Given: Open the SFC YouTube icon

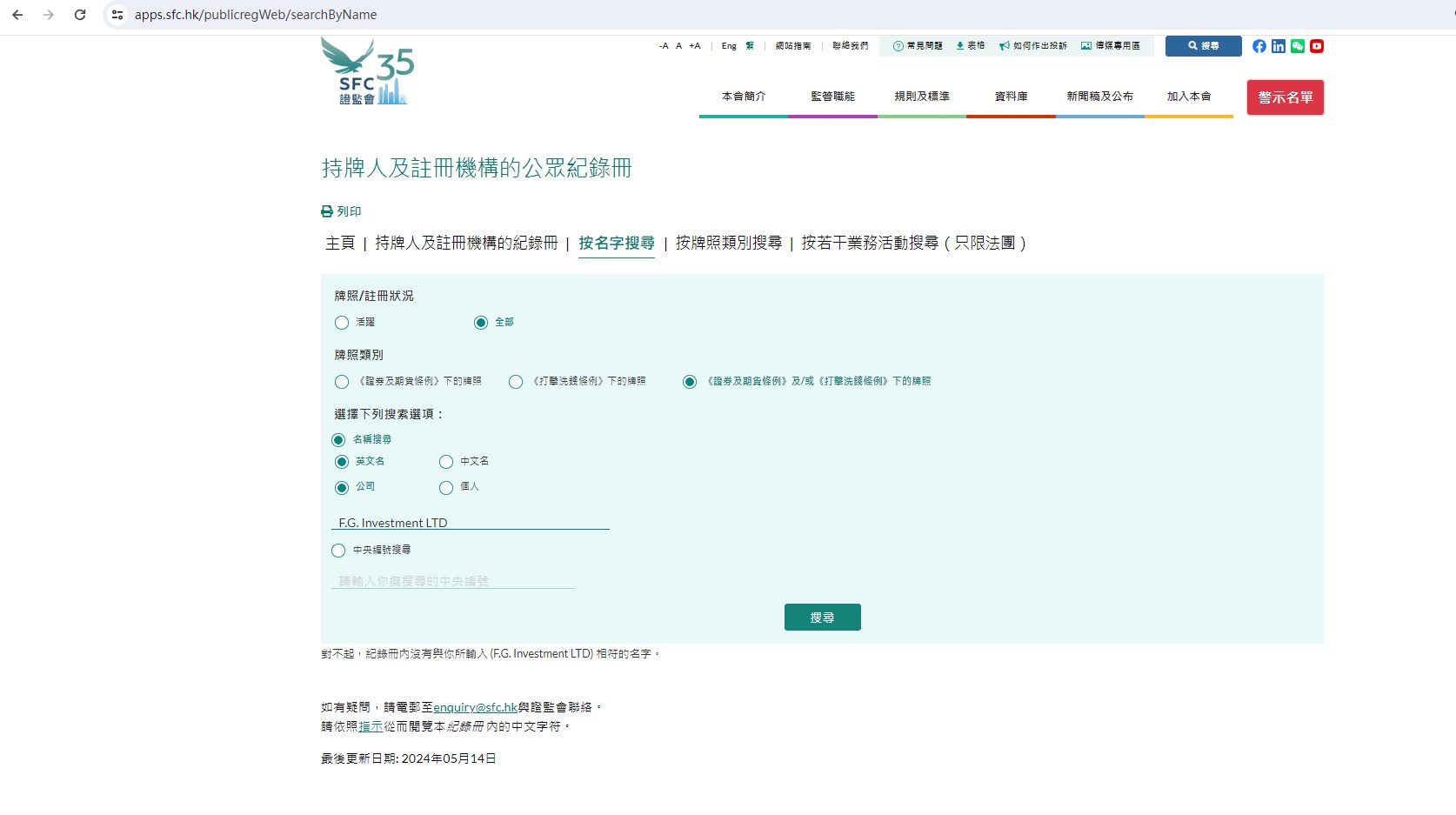Looking at the screenshot, I should [x=1317, y=46].
